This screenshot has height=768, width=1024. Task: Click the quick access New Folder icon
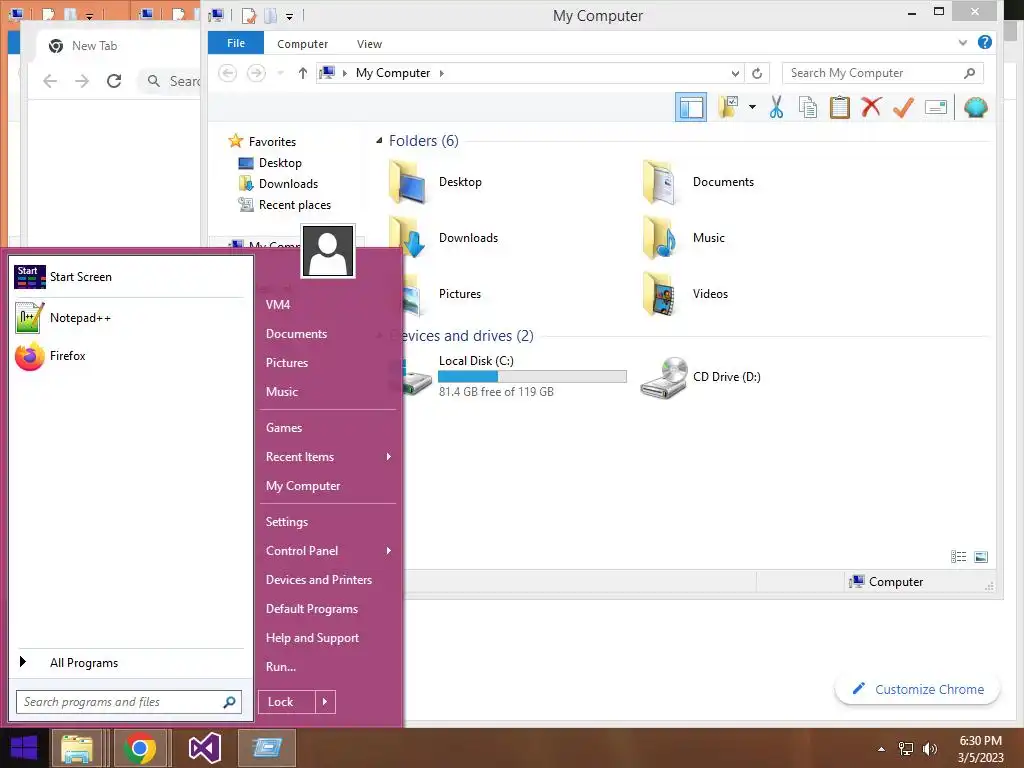pyautogui.click(x=270, y=16)
